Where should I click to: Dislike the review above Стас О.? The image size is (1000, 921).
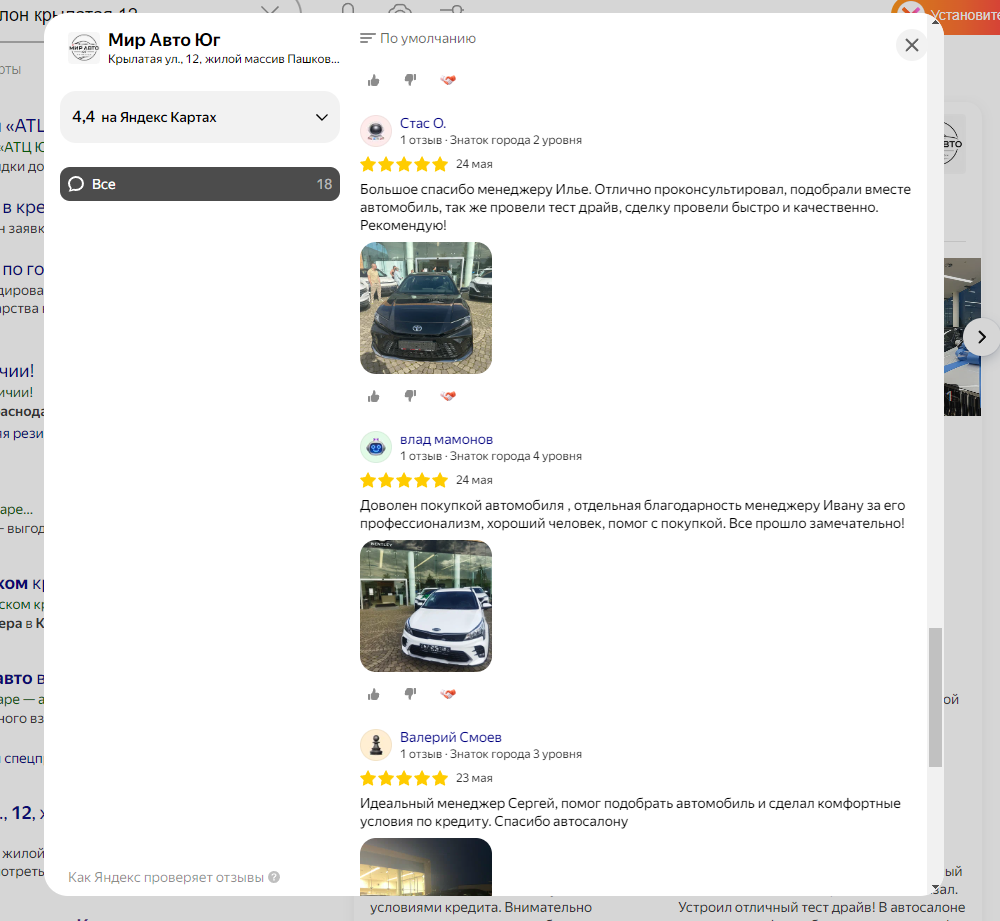point(410,80)
